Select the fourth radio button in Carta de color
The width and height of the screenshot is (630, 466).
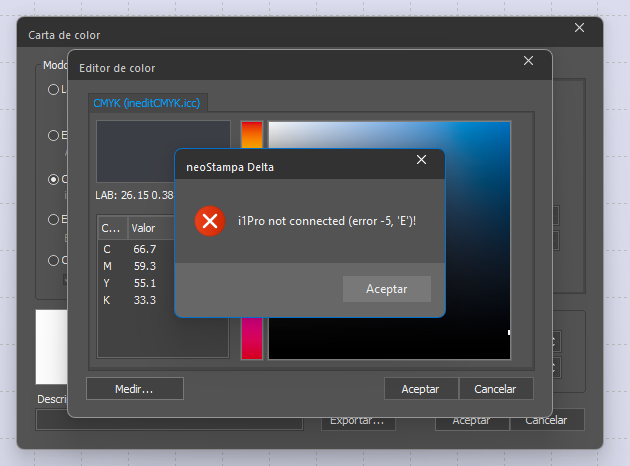53,219
